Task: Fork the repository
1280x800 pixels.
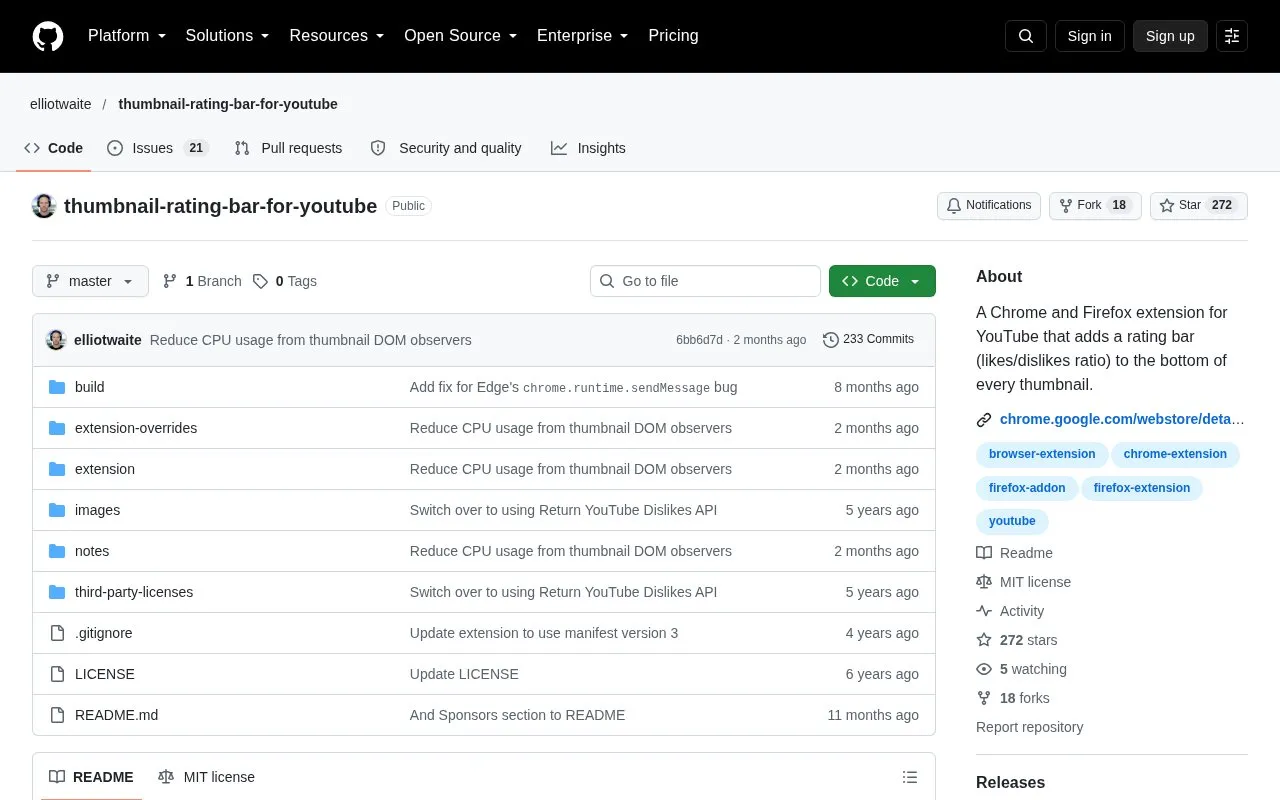Action: [1095, 206]
